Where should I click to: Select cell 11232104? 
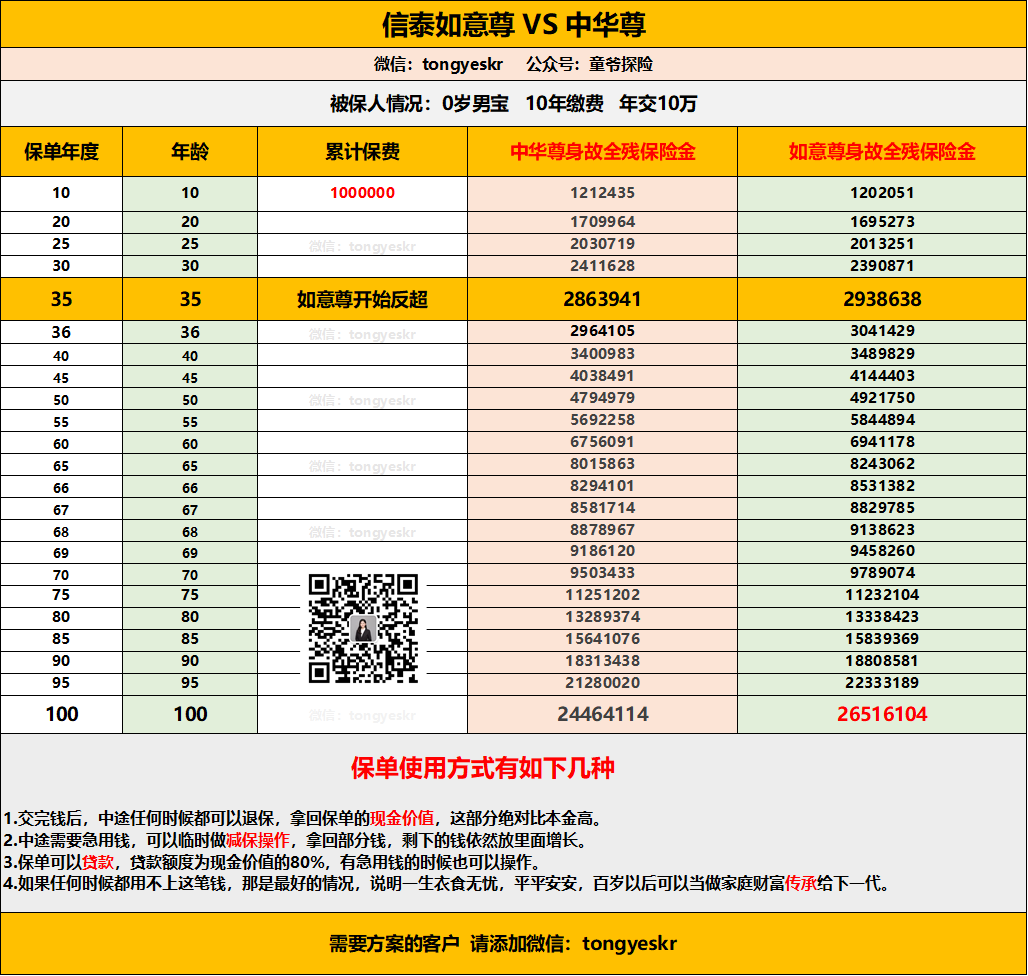click(x=882, y=595)
